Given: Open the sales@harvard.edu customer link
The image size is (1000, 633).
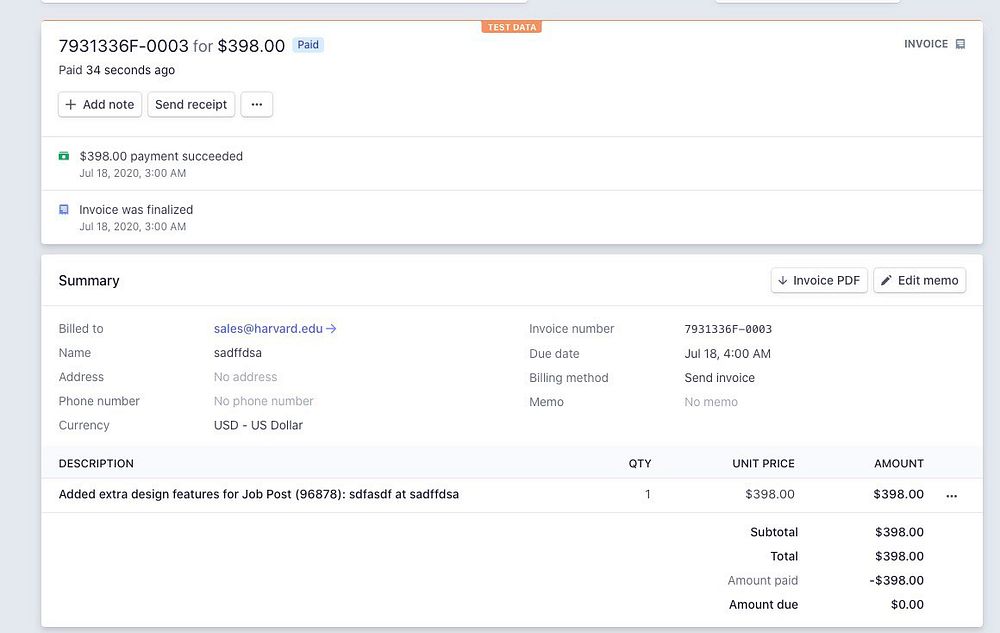Looking at the screenshot, I should [x=268, y=328].
